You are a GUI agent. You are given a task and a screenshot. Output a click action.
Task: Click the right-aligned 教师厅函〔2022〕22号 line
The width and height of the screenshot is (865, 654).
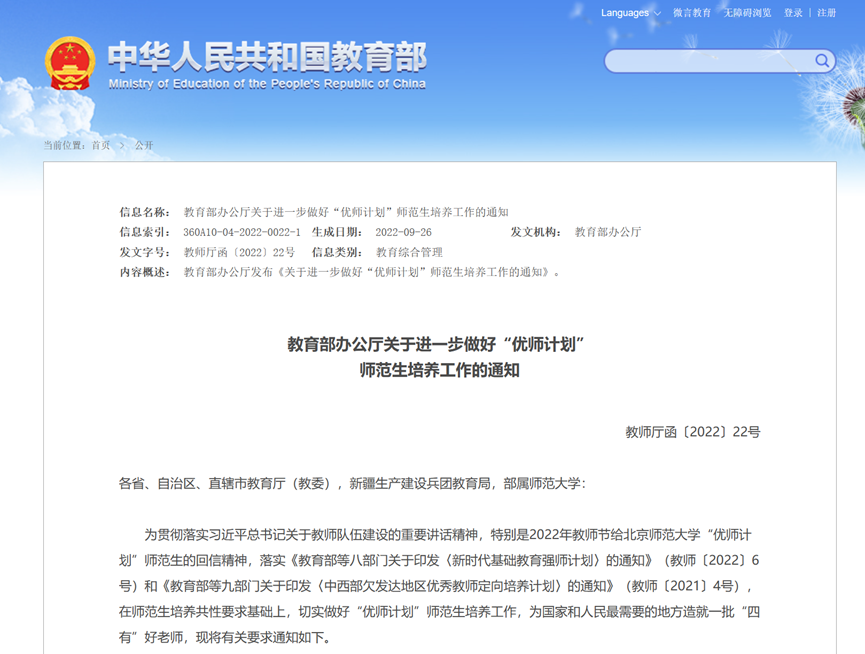(692, 432)
